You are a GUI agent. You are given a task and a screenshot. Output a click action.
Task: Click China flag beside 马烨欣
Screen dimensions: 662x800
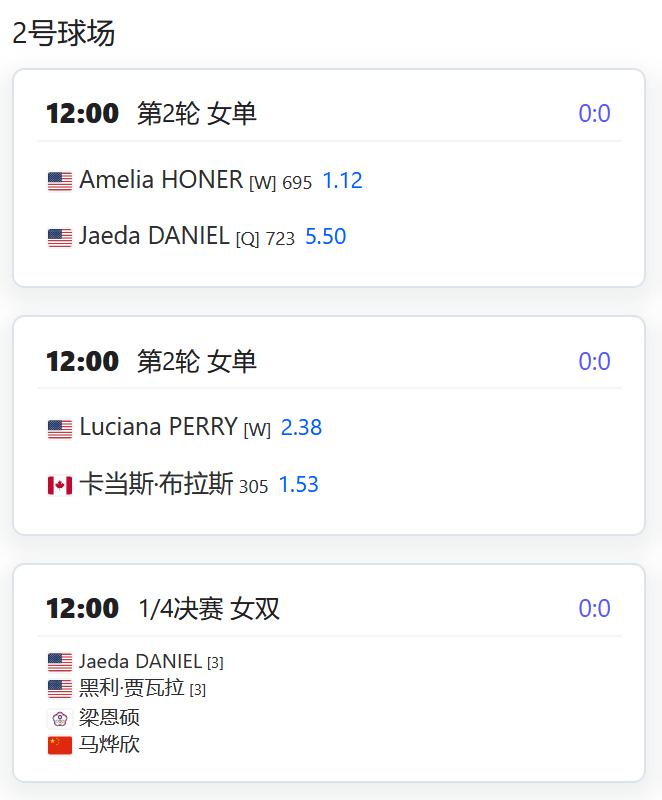[60, 745]
